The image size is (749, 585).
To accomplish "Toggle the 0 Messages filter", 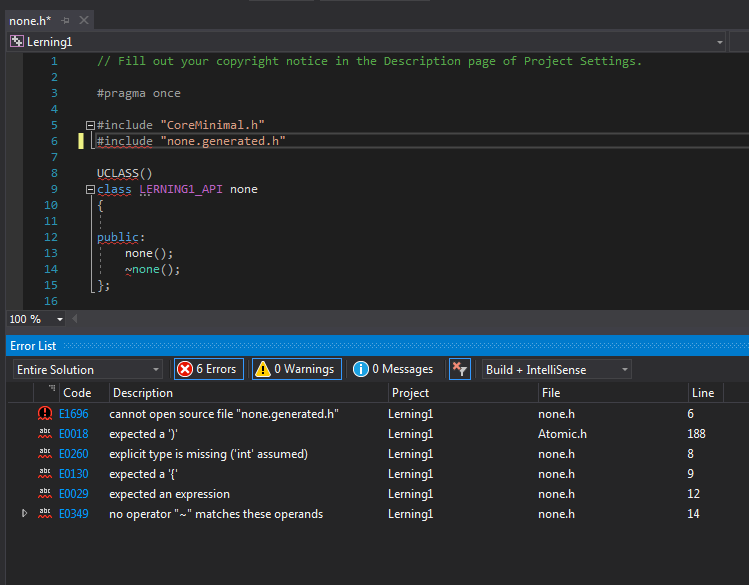I will (x=393, y=369).
